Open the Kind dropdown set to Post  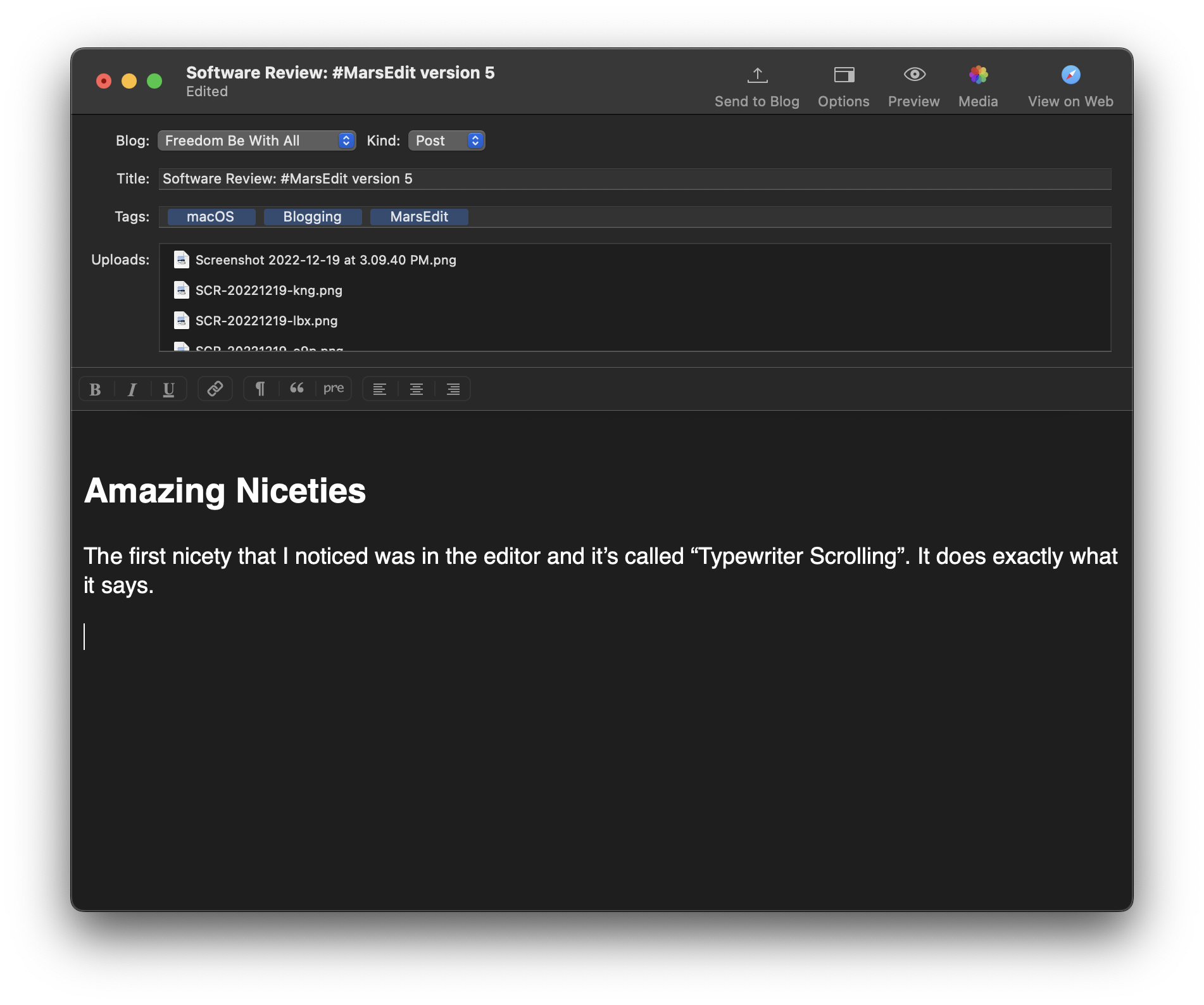[447, 140]
